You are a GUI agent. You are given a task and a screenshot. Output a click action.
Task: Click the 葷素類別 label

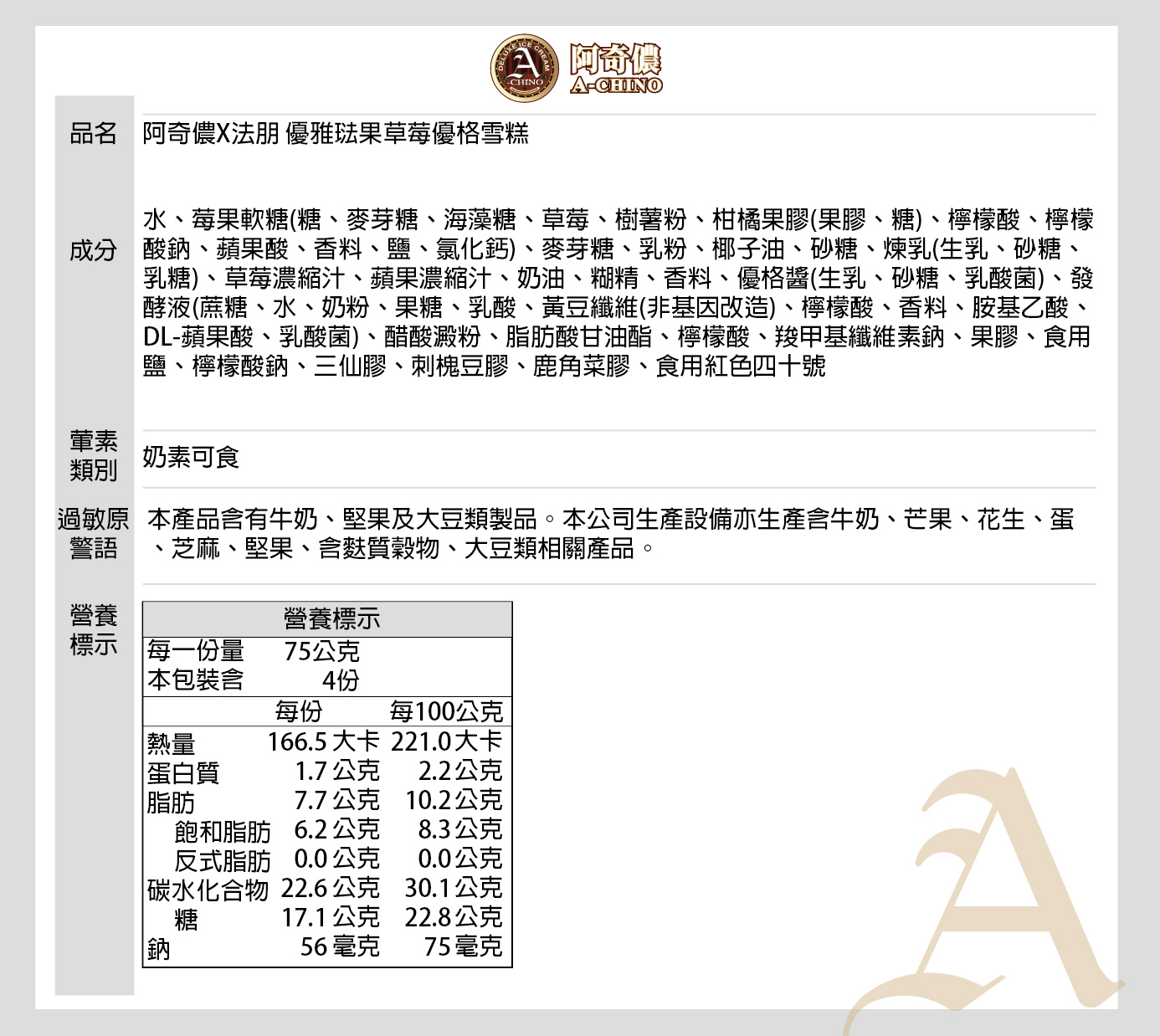click(94, 455)
